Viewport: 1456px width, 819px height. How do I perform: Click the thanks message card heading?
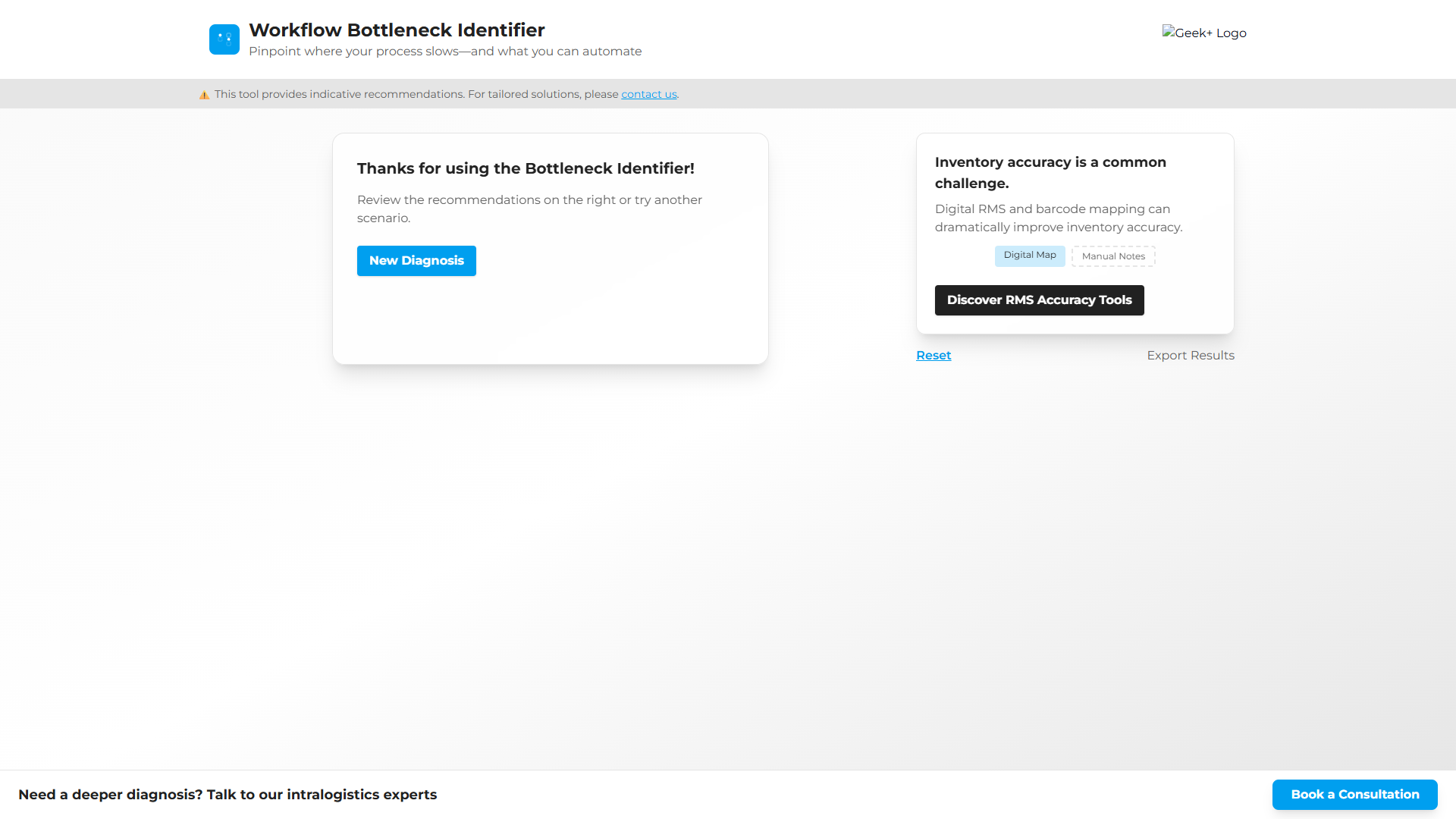(526, 168)
